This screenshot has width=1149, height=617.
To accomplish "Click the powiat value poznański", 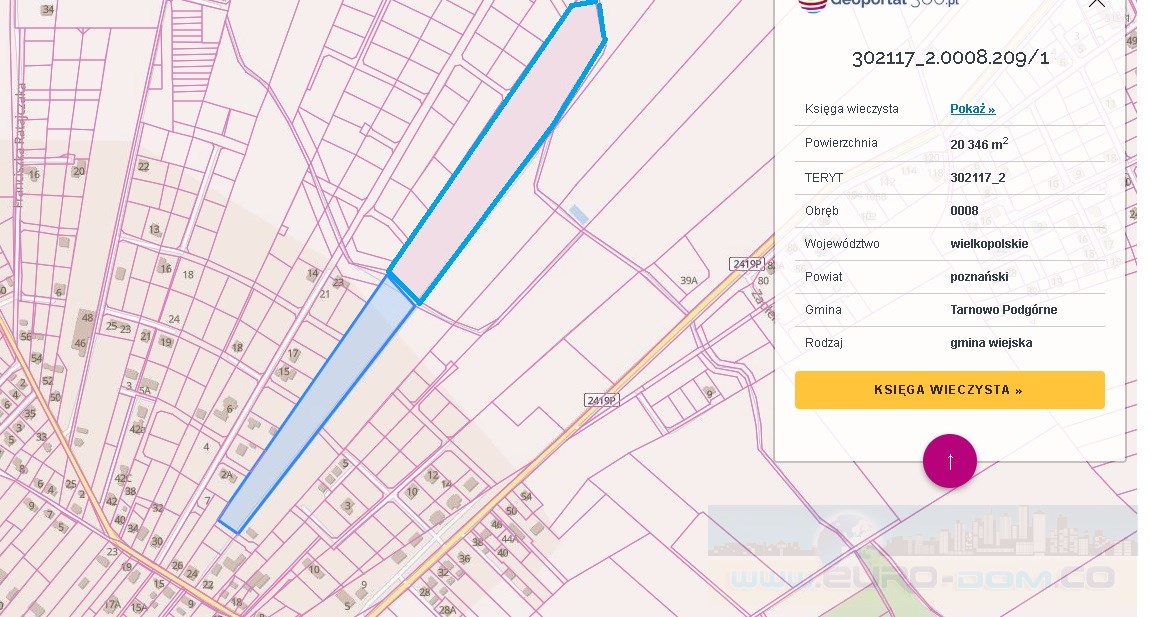I will coord(979,276).
